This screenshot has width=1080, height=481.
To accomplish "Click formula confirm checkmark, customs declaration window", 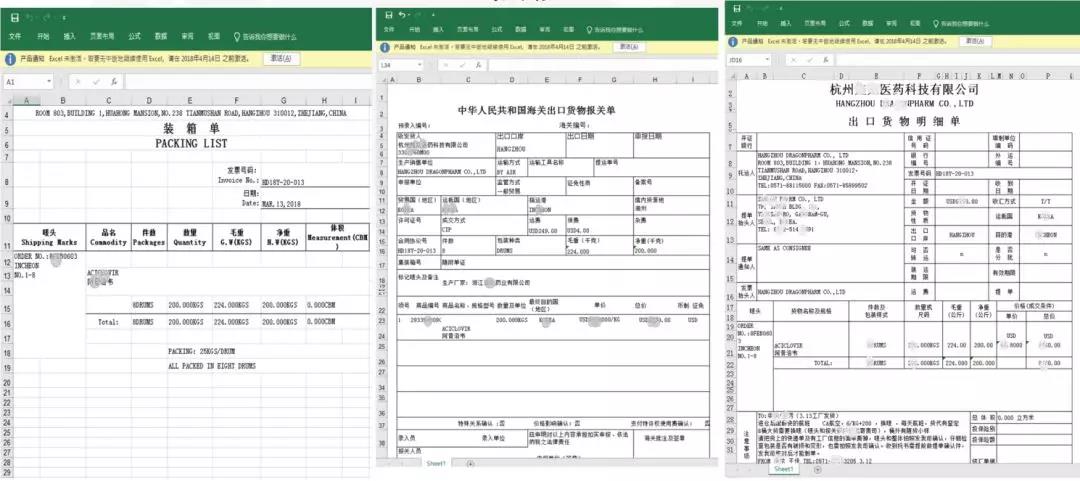I will click(462, 65).
